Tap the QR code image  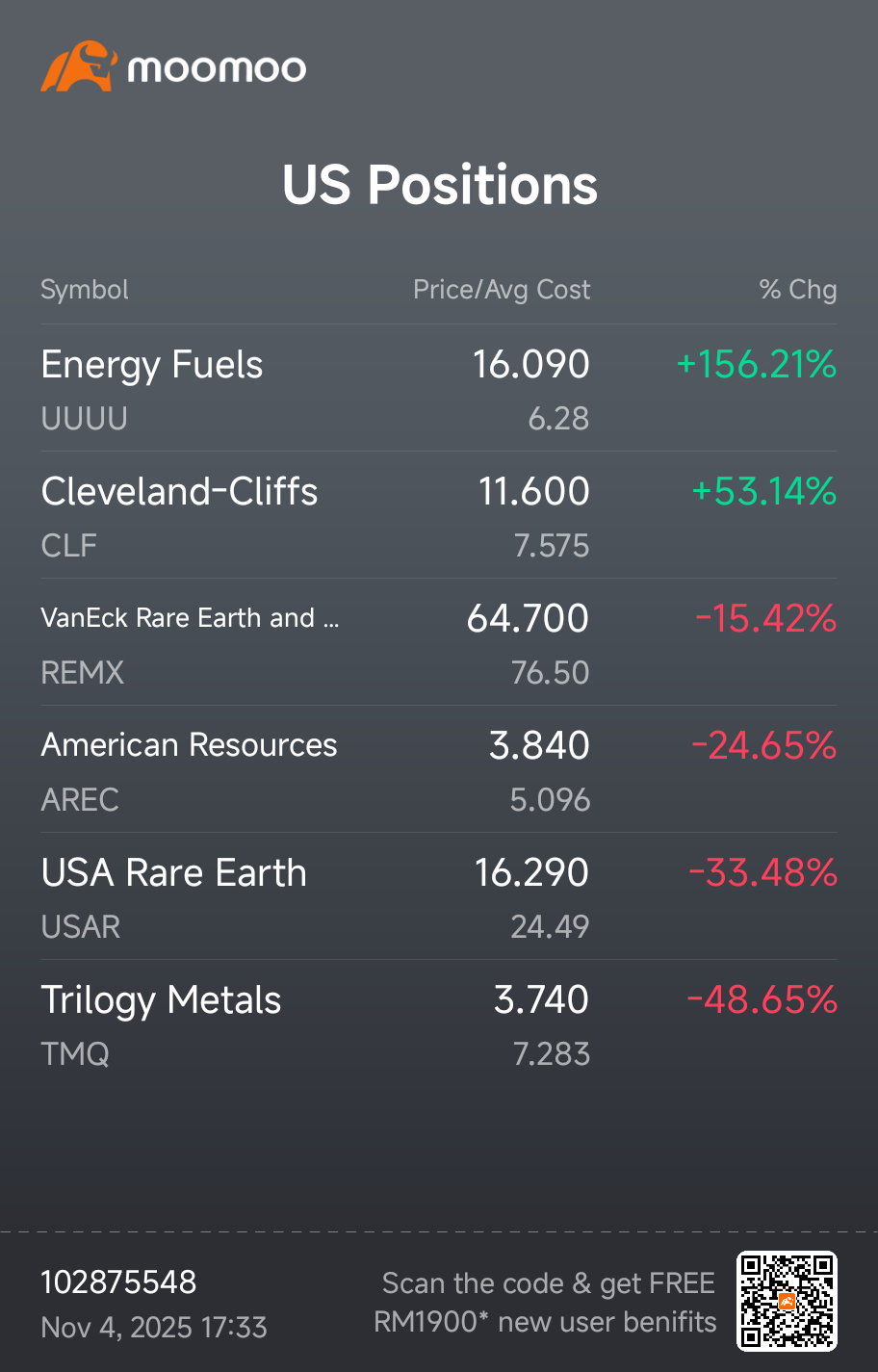point(787,1301)
